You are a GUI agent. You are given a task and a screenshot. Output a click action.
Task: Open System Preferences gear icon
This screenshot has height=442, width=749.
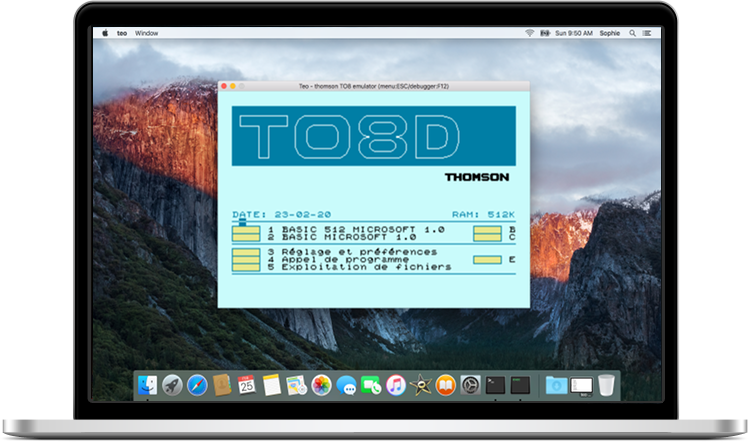[x=471, y=385]
